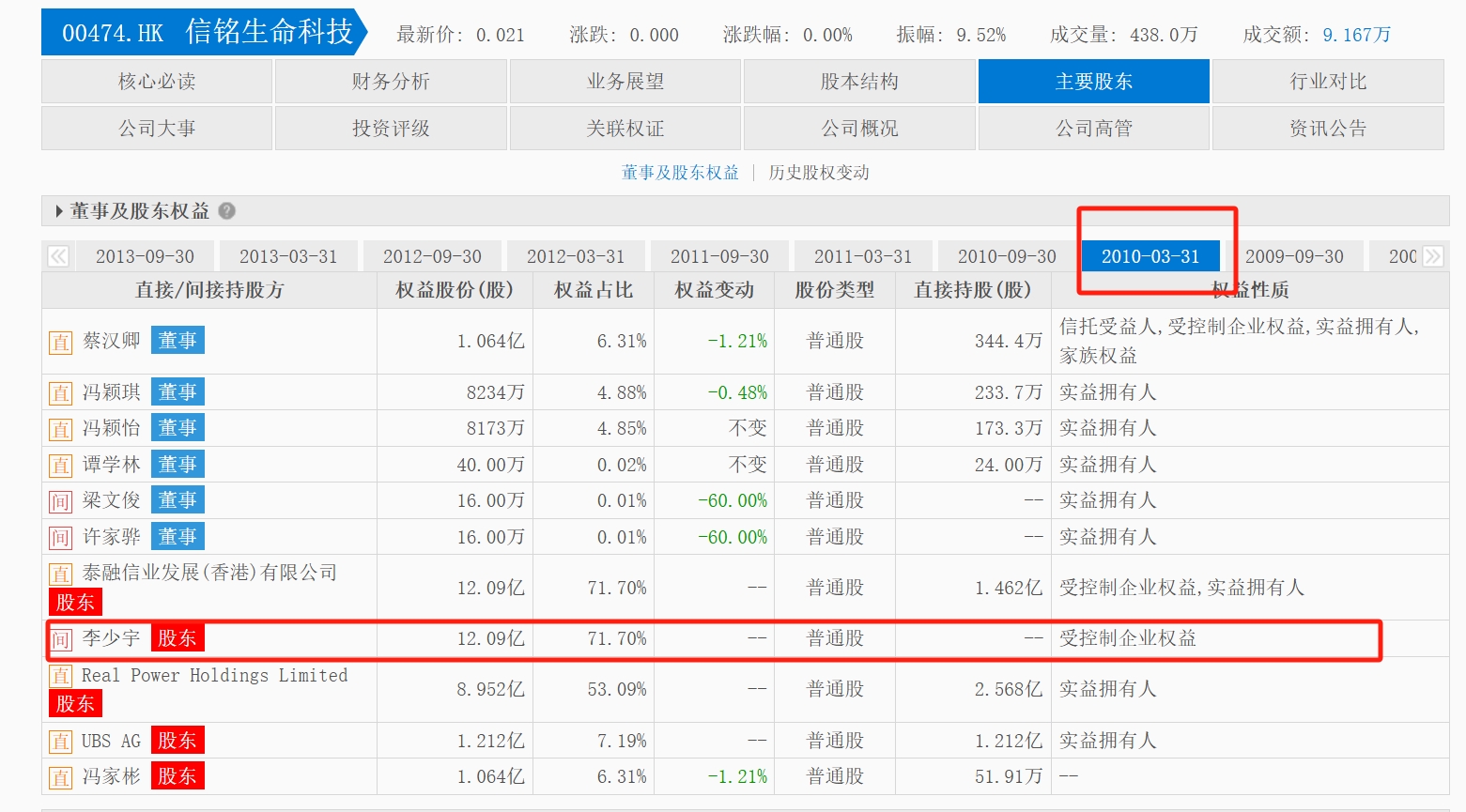This screenshot has width=1466, height=812.
Task: Click the 直 icon next to 冯颖琪
Action: pos(61,393)
